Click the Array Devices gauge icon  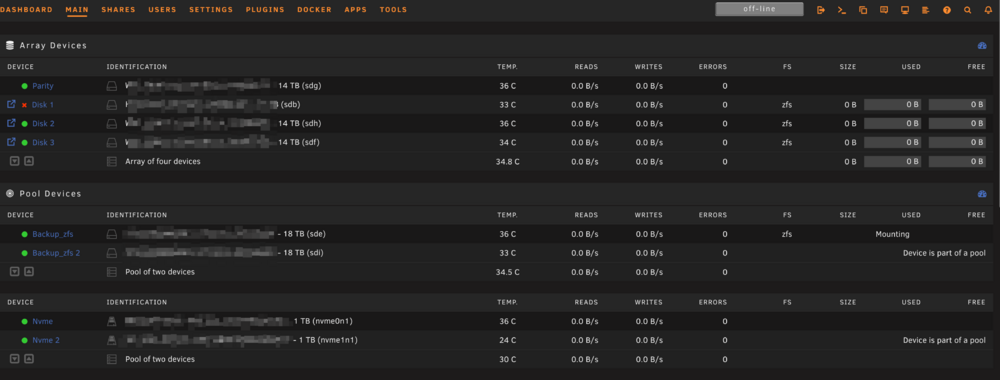[982, 46]
